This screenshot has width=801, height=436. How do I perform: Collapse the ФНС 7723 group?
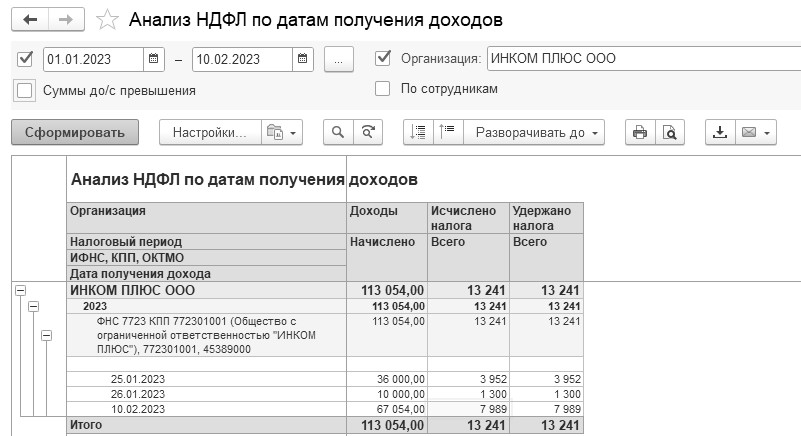(46, 335)
